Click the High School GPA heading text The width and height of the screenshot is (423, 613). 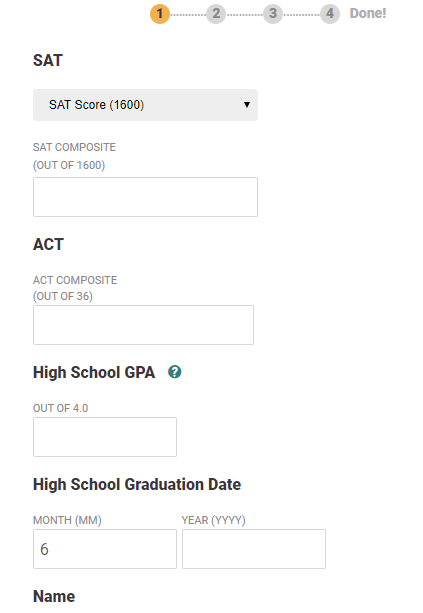94,372
